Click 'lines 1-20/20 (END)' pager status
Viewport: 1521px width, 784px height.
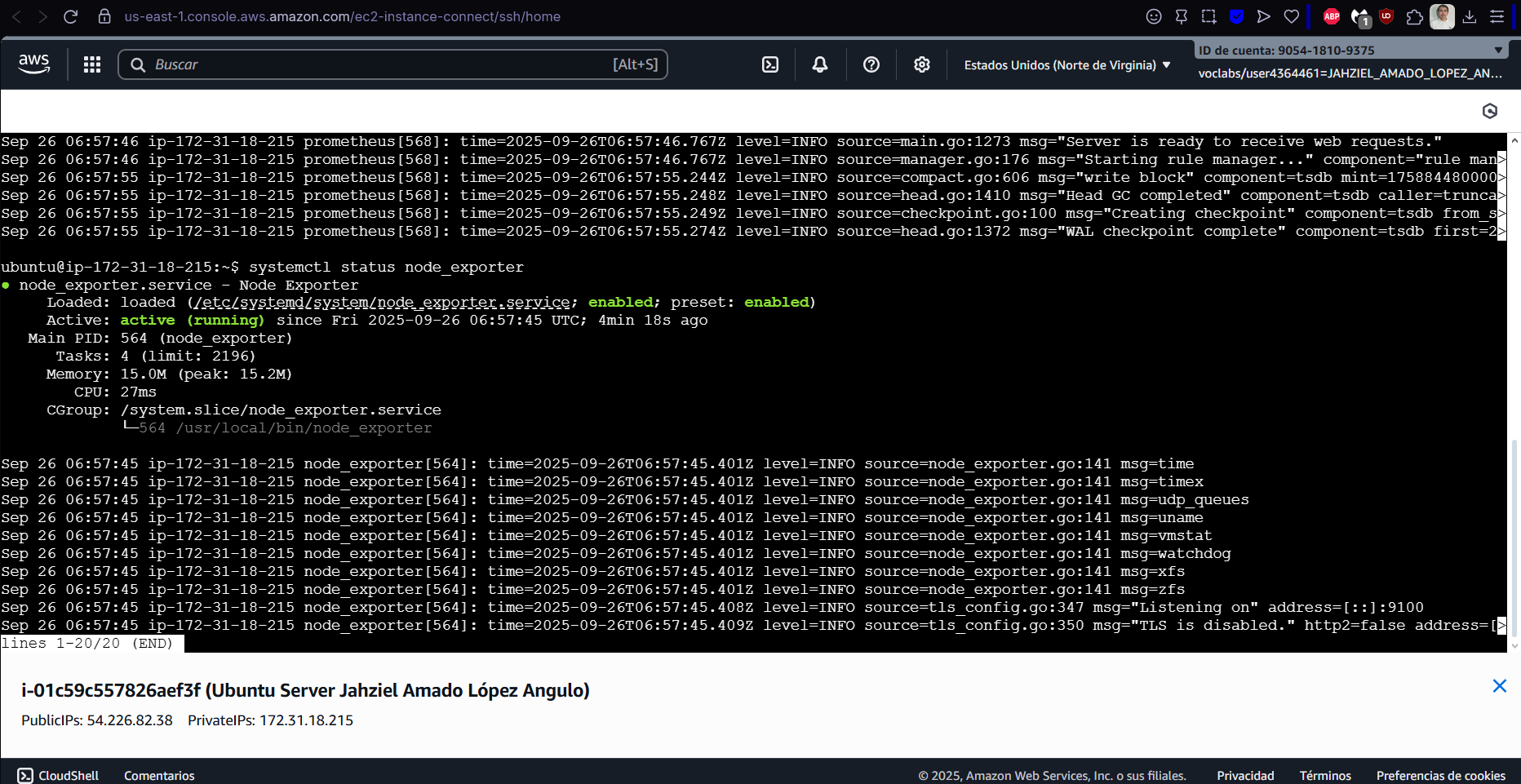[86, 644]
